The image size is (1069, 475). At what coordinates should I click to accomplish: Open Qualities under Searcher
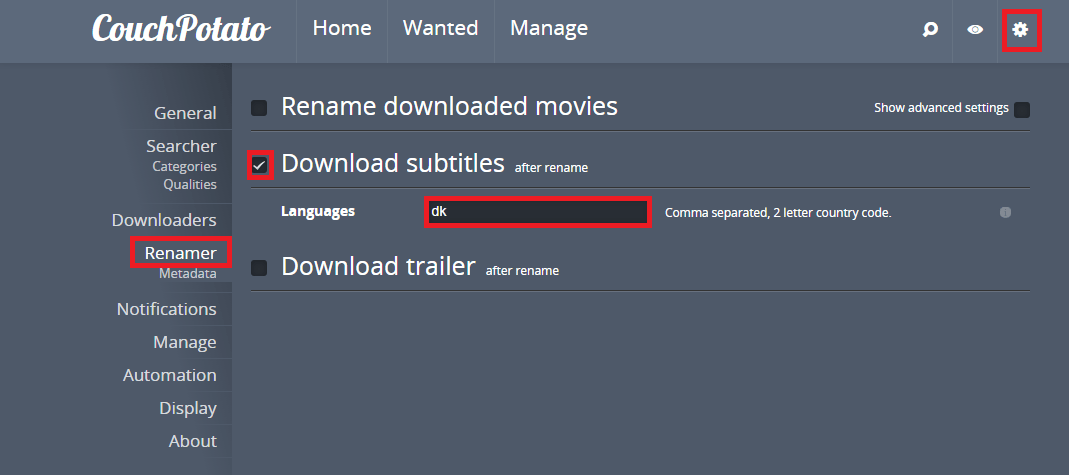pyautogui.click(x=190, y=184)
